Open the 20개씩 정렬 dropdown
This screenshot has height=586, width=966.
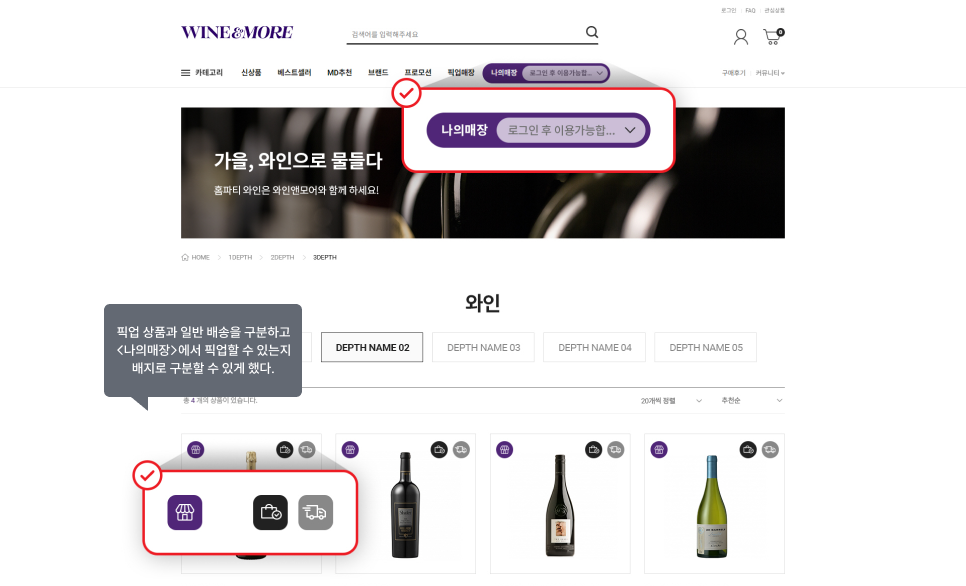(671, 401)
